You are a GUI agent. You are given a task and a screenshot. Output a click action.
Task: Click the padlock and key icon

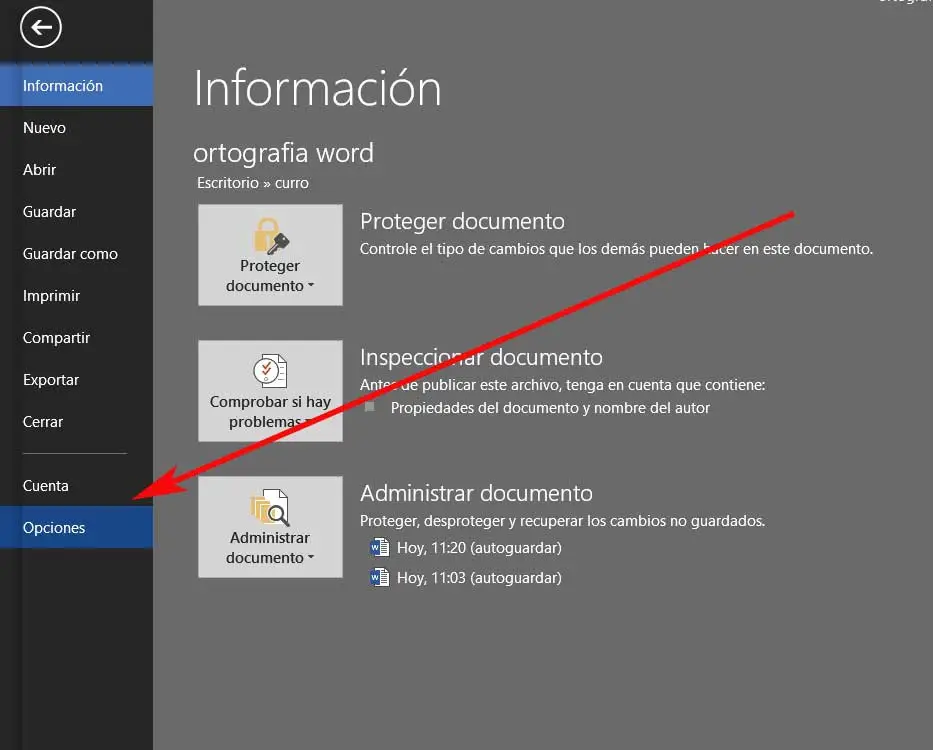click(x=271, y=236)
